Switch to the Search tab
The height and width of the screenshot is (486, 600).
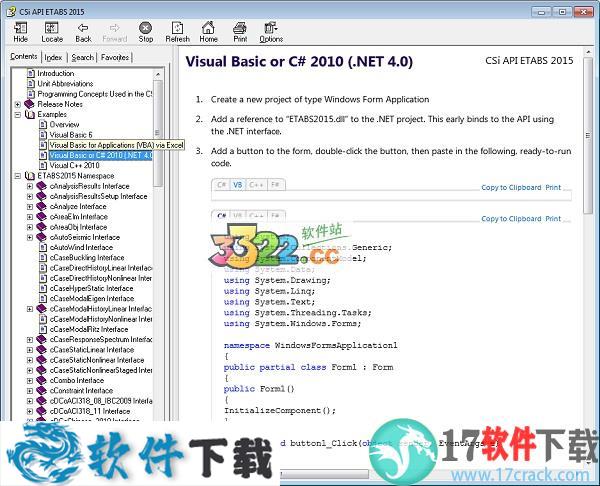[82, 57]
